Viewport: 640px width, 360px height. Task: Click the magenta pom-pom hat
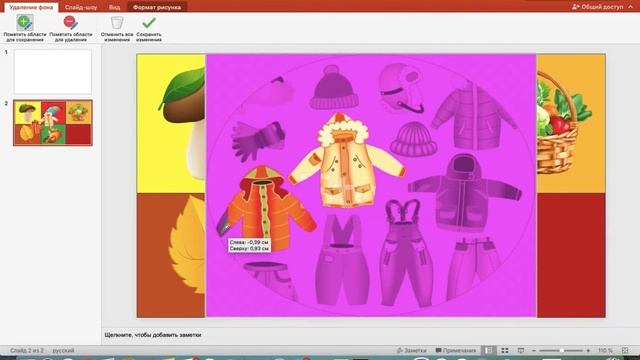333,87
